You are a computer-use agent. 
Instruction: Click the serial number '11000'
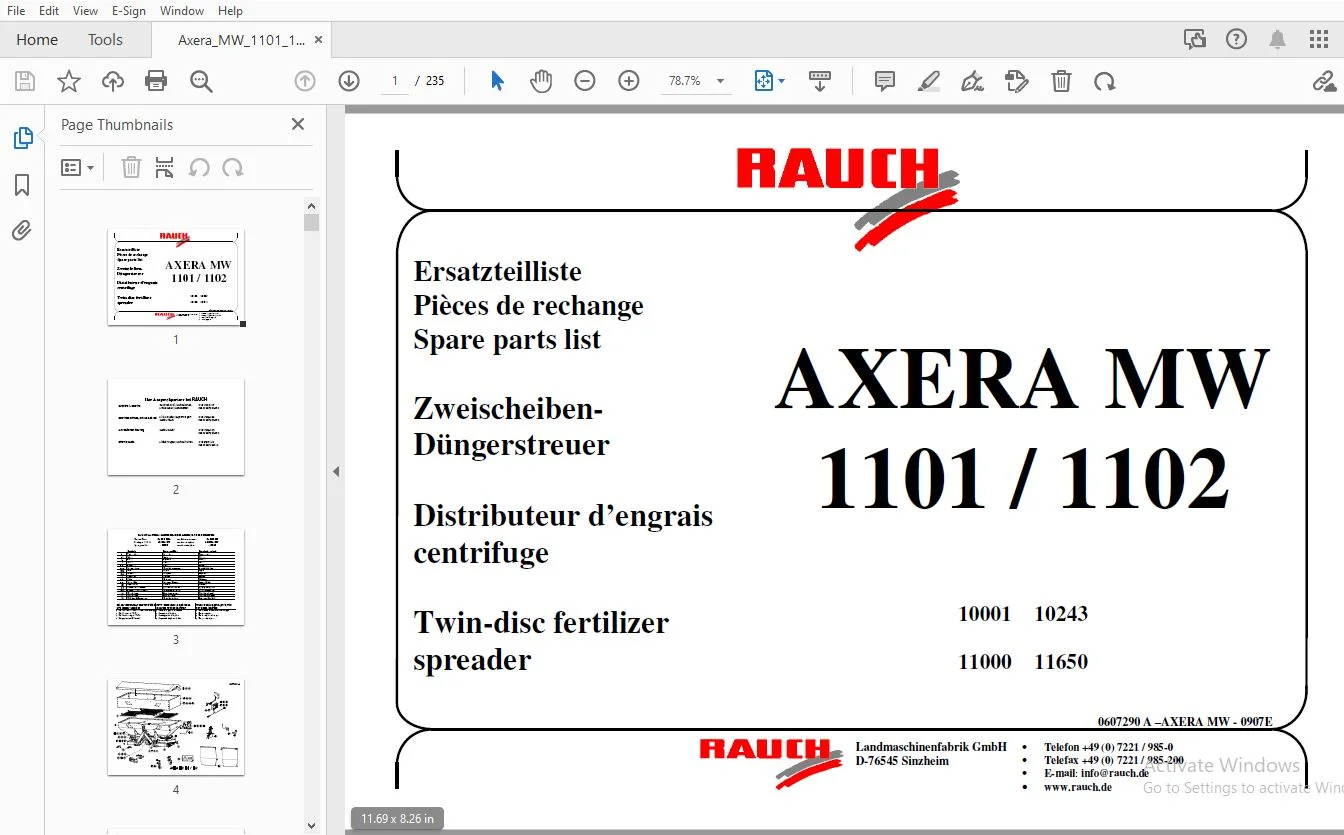[x=985, y=662]
